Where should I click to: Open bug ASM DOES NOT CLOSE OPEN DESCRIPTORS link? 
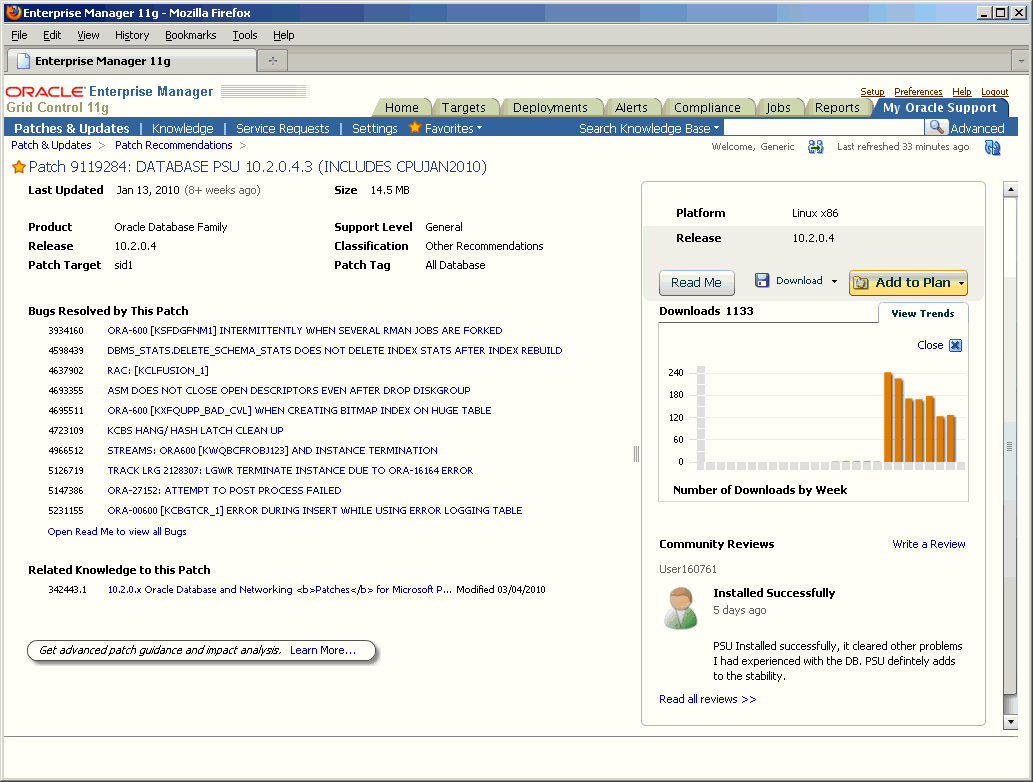click(x=289, y=391)
